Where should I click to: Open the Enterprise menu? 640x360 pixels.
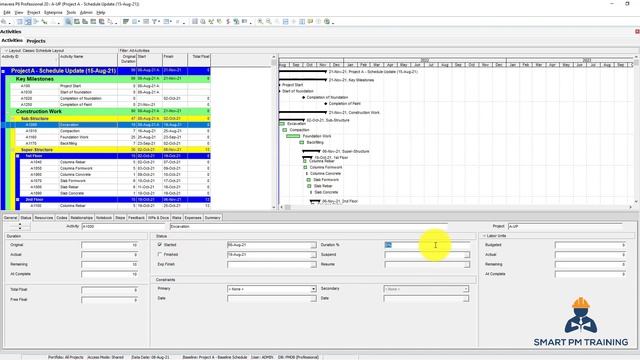point(53,13)
